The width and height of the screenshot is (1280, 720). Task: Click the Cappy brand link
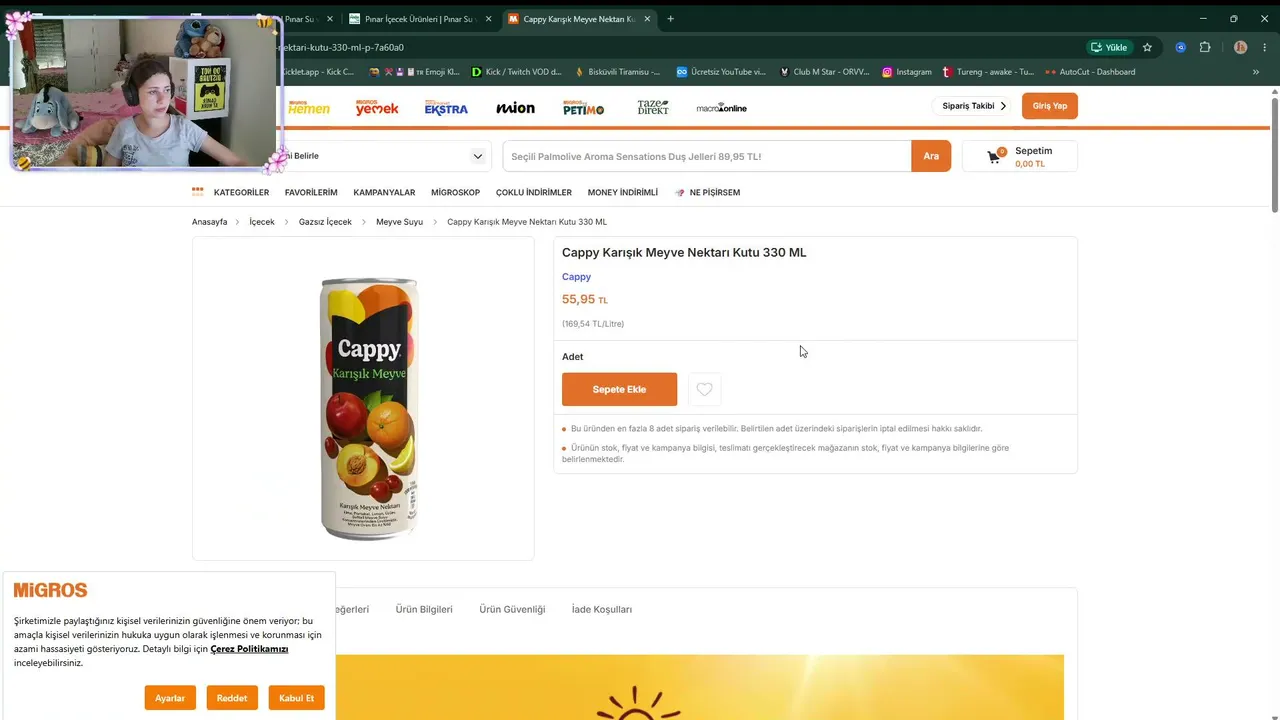click(x=576, y=277)
